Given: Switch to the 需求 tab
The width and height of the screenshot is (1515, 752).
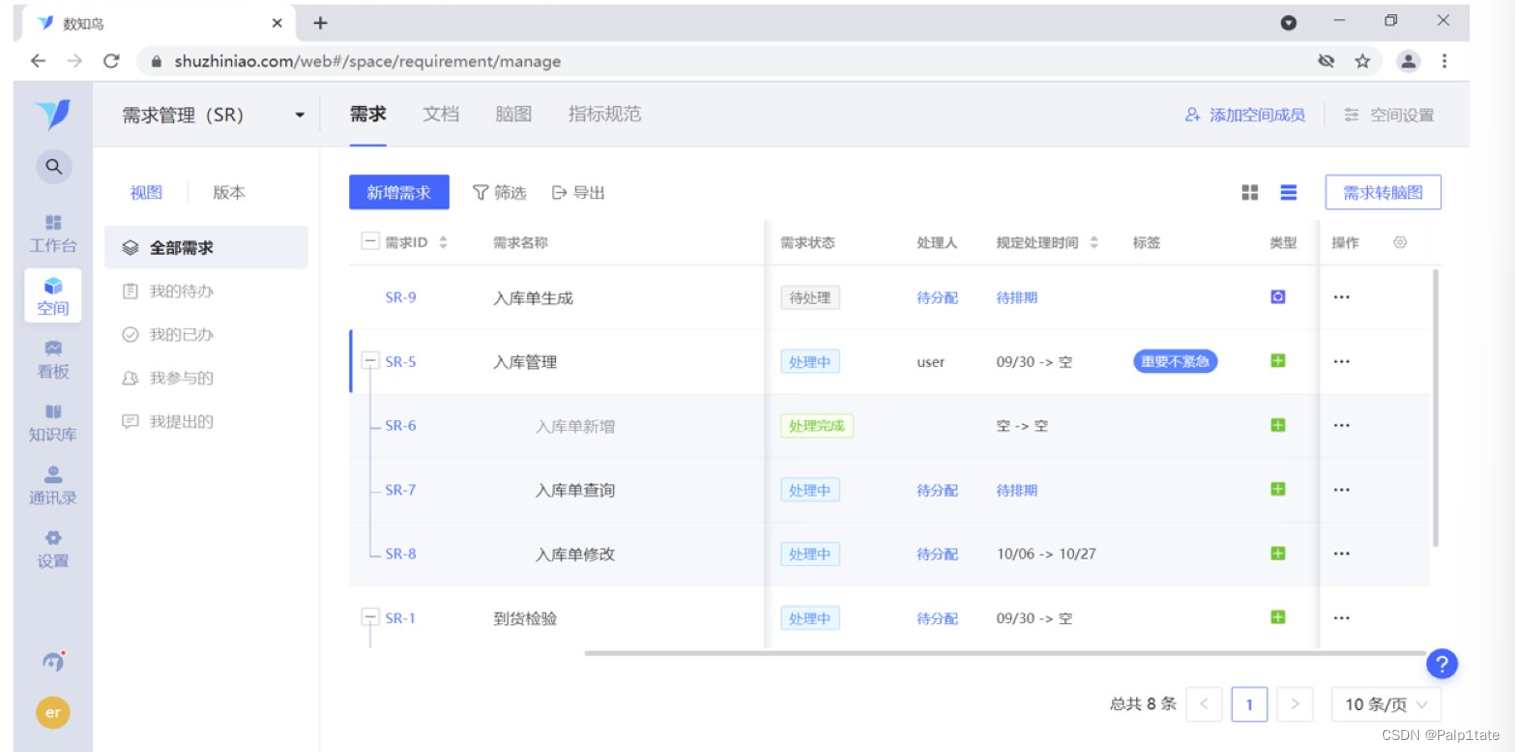Looking at the screenshot, I should tap(368, 114).
